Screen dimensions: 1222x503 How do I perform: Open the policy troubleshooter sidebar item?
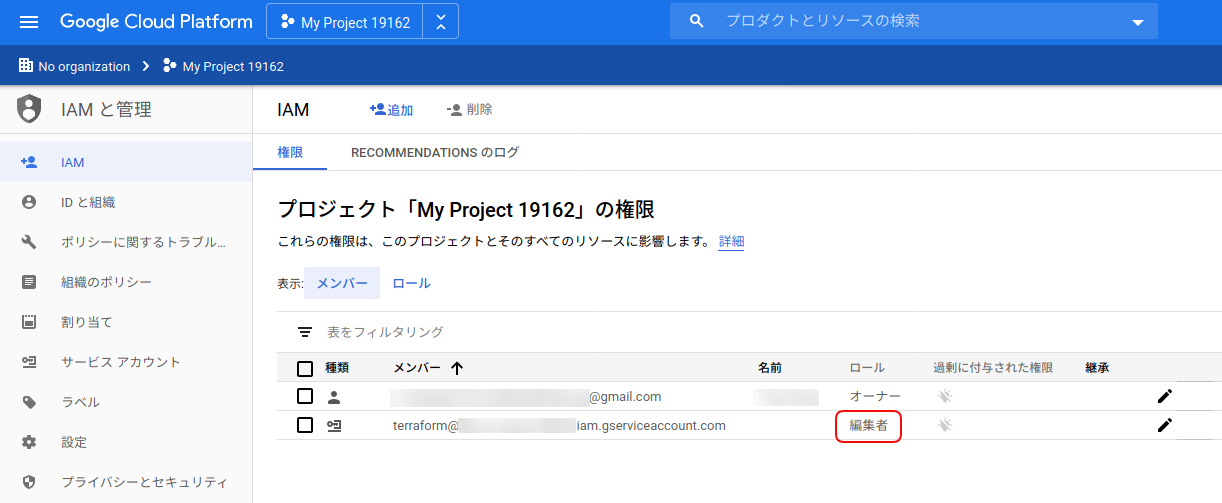(x=126, y=242)
